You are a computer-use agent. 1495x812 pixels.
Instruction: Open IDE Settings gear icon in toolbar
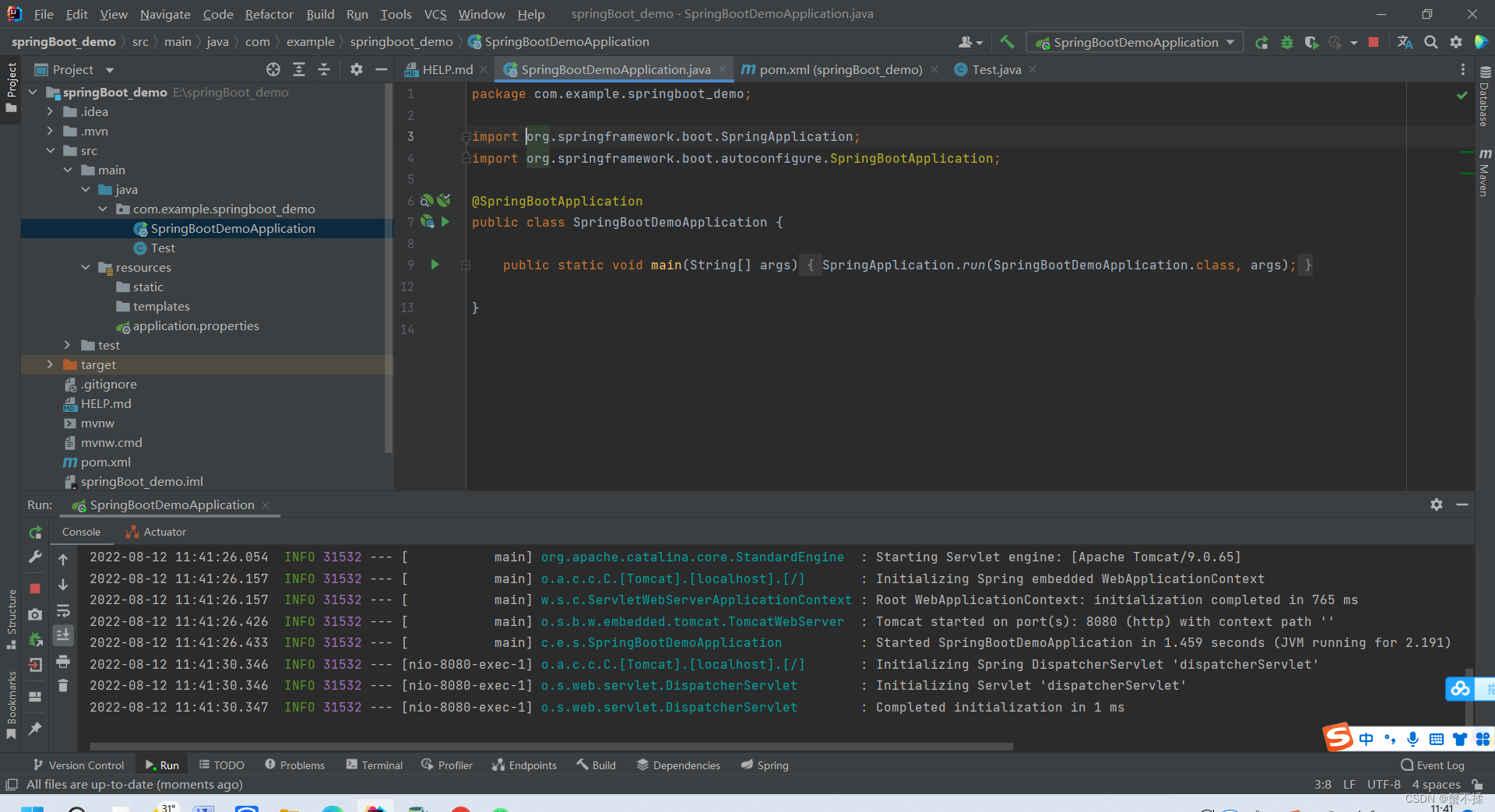tap(1456, 42)
